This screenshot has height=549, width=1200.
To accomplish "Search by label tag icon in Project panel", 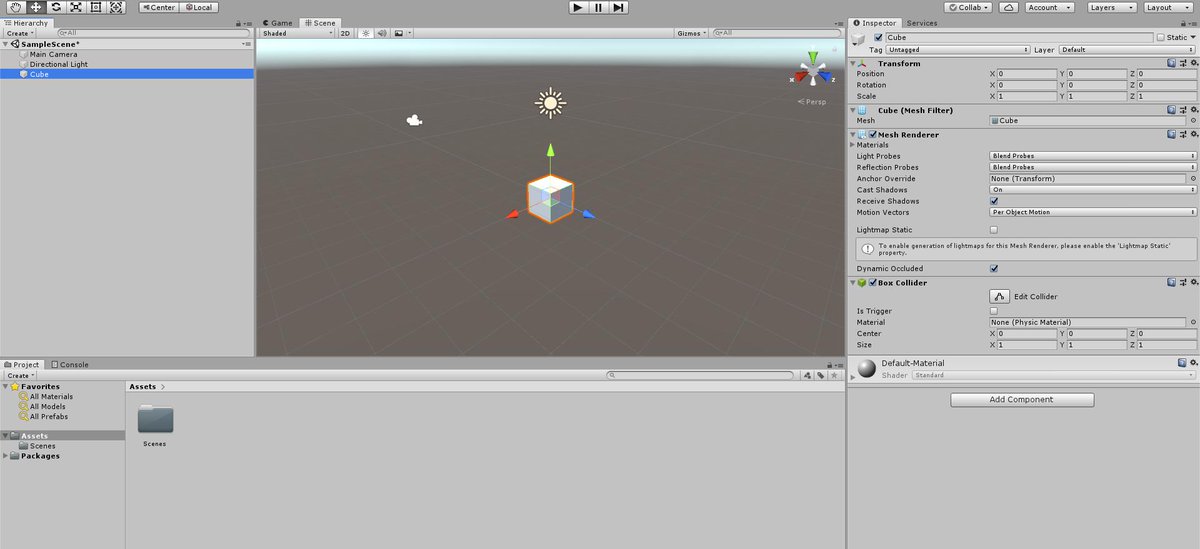I will (x=820, y=376).
